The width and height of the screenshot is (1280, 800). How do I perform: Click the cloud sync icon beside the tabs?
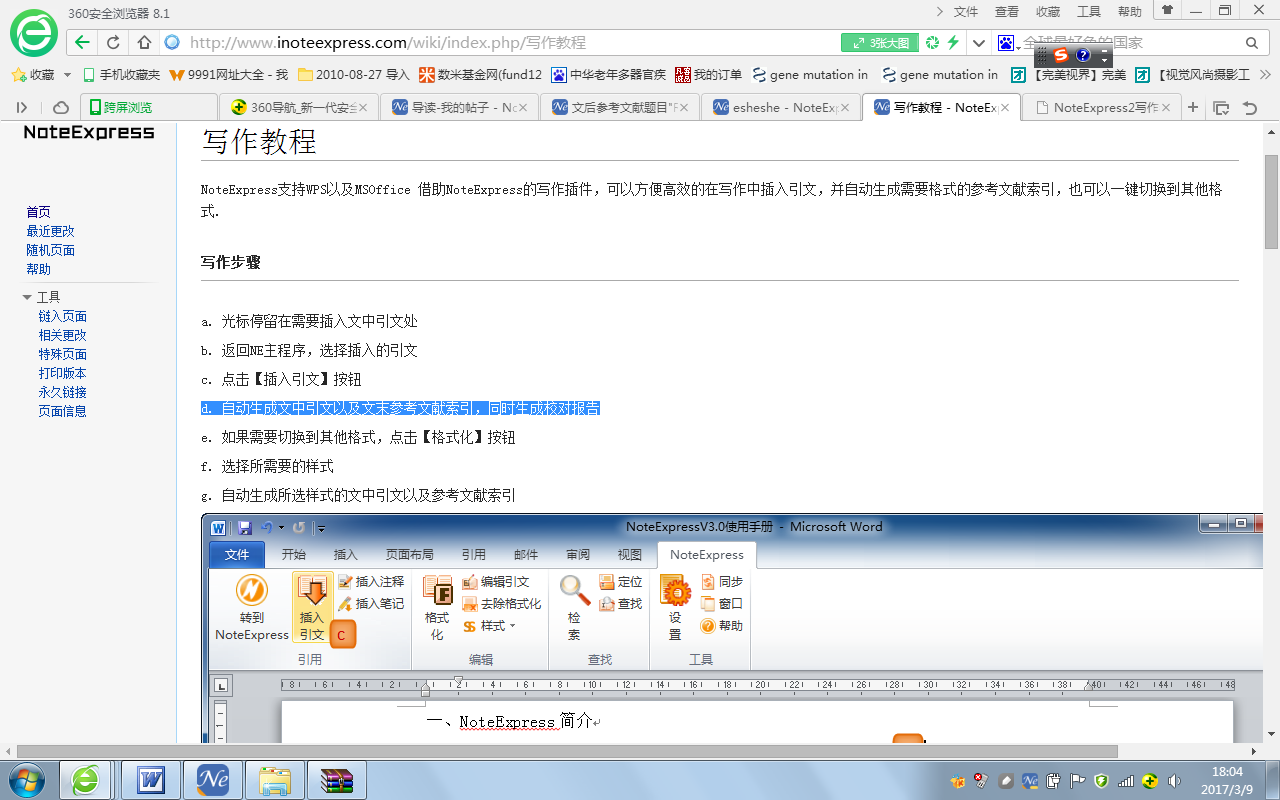click(x=61, y=107)
